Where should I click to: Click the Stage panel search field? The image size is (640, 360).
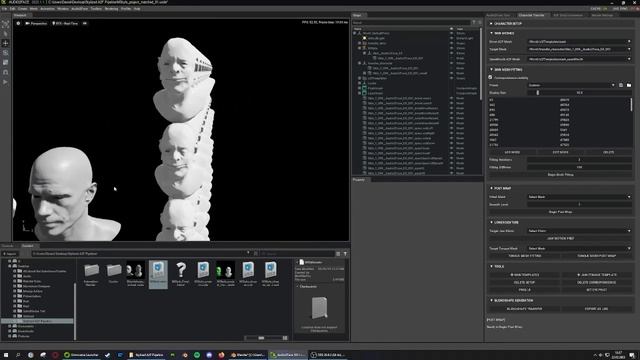411,23
